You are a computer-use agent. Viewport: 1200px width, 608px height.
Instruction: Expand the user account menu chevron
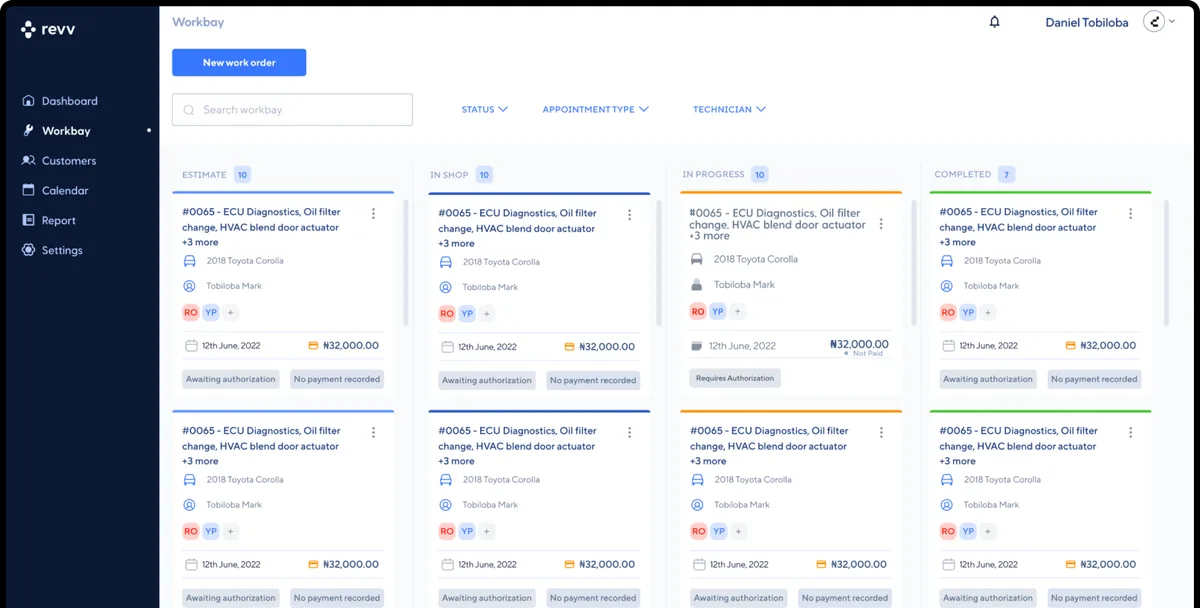pyautogui.click(x=1171, y=22)
